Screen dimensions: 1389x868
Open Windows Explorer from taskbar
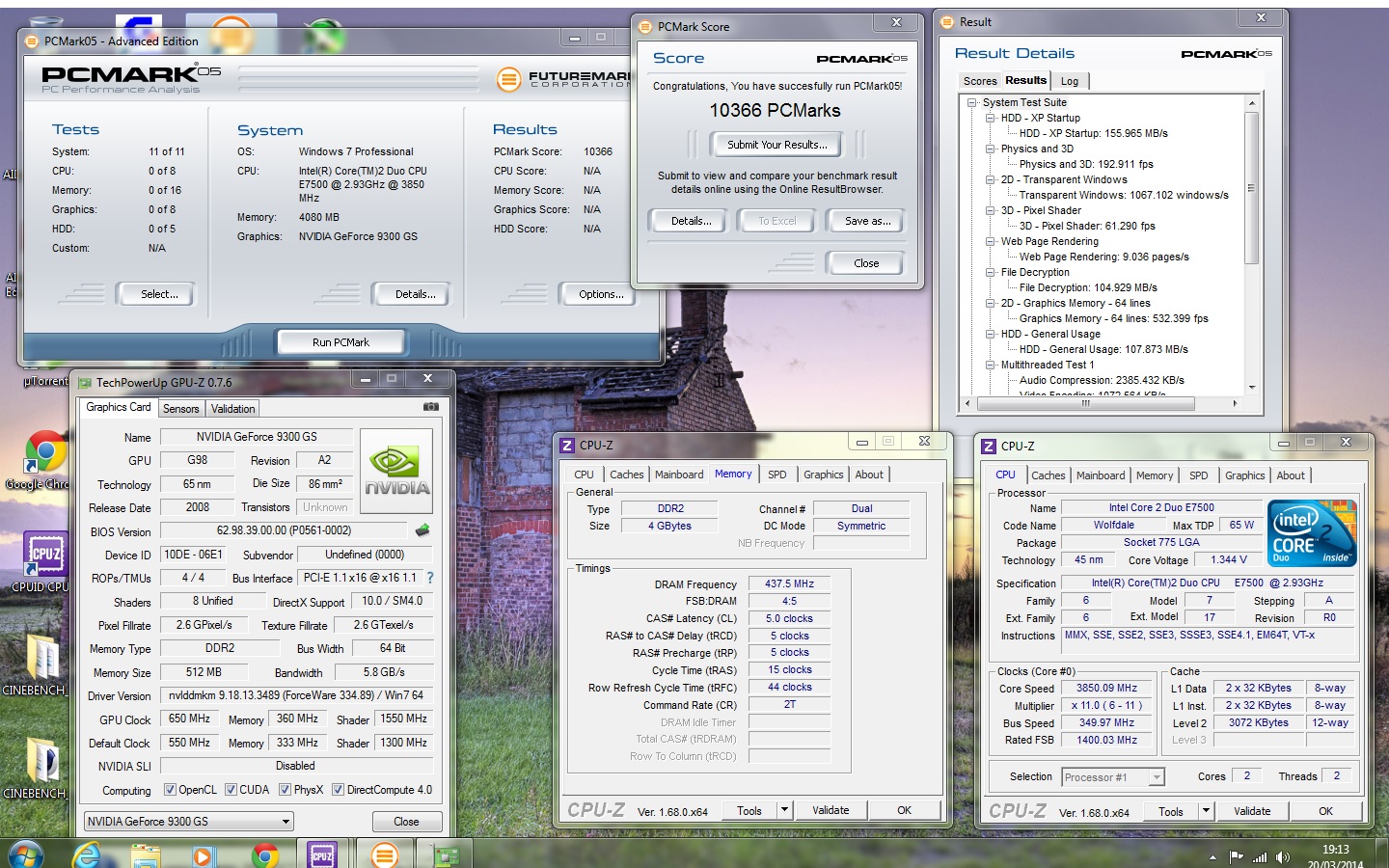click(x=146, y=854)
